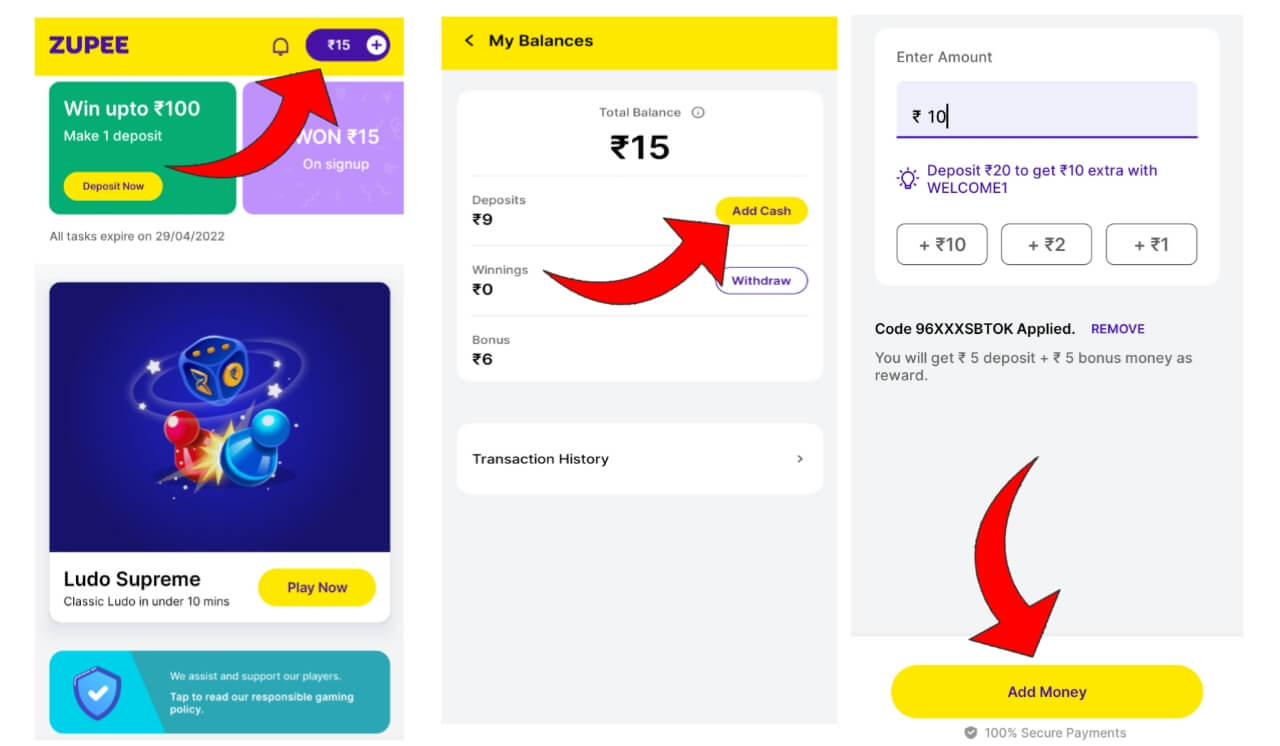Viewport: 1280px width, 746px height.
Task: Click the lightbulb deposit offer icon
Action: (907, 178)
